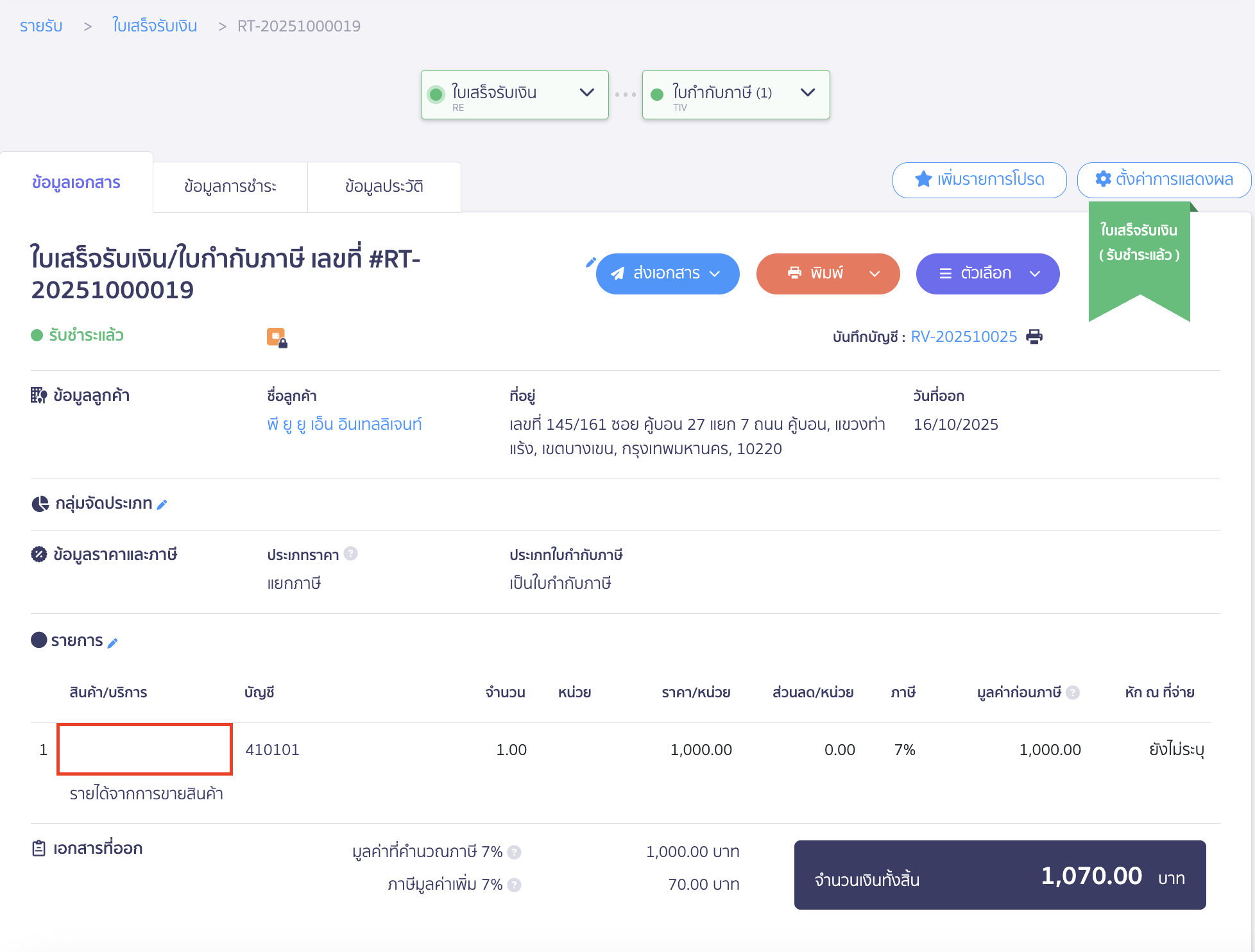Click the help icon next to ประเภทราคา
This screenshot has width=1255, height=952.
tap(351, 554)
